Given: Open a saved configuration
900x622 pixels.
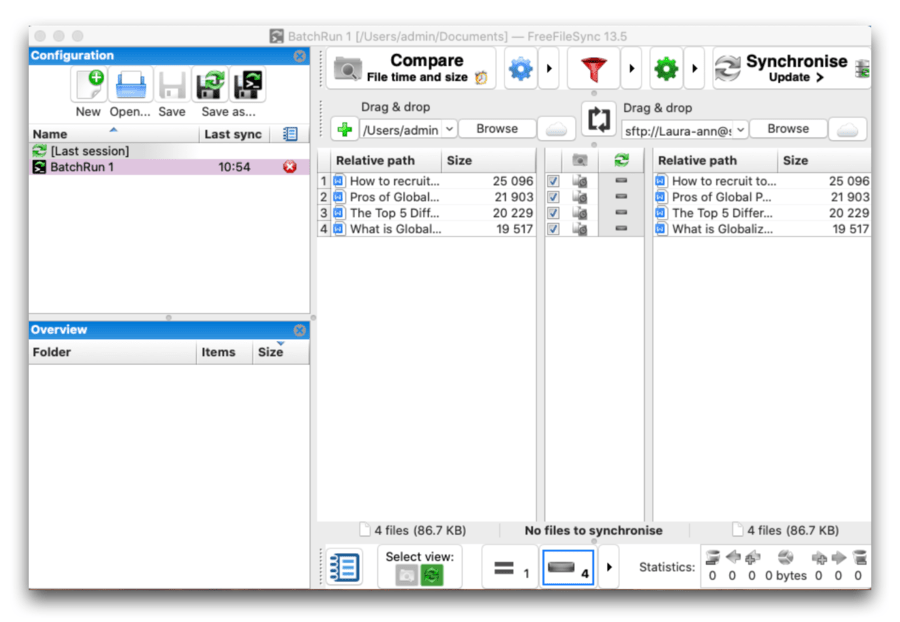Looking at the screenshot, I should point(129,85).
